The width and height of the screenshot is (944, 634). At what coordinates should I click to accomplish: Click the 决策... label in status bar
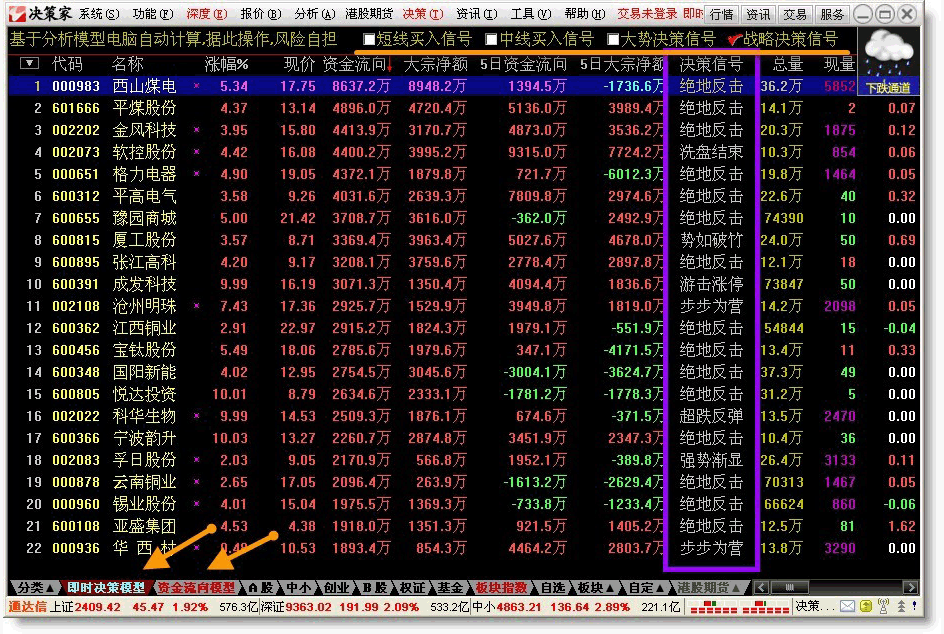(x=815, y=606)
